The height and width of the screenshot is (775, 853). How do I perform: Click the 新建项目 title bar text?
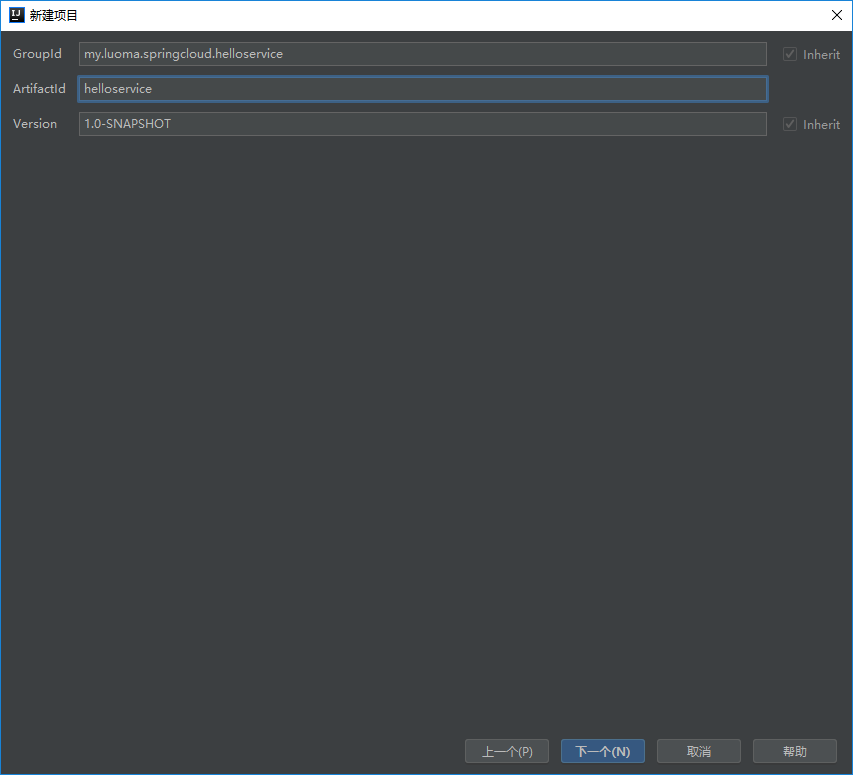point(55,15)
